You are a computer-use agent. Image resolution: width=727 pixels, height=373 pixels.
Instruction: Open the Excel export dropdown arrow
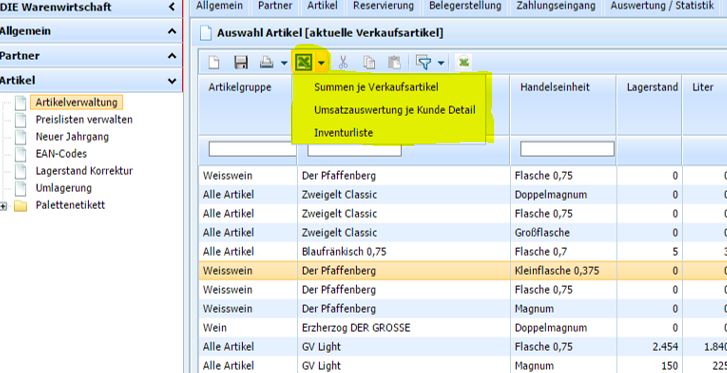click(321, 63)
